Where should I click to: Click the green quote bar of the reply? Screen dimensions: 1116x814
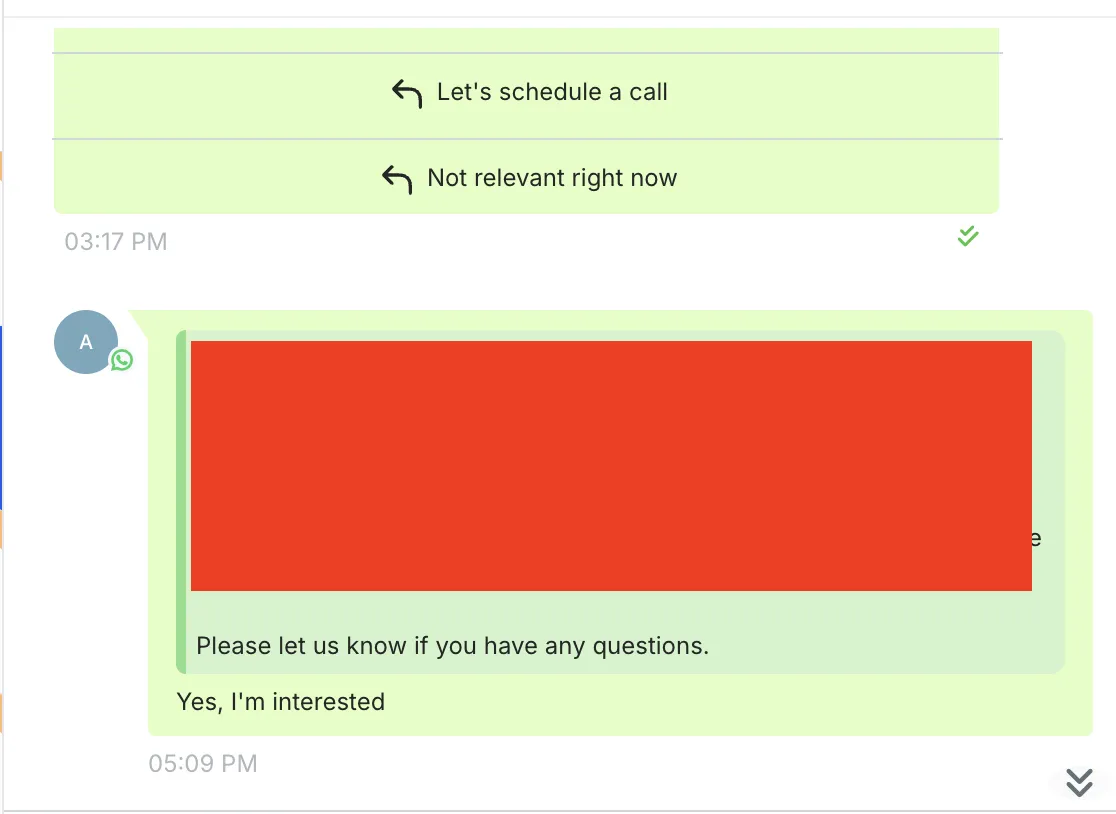(181, 502)
